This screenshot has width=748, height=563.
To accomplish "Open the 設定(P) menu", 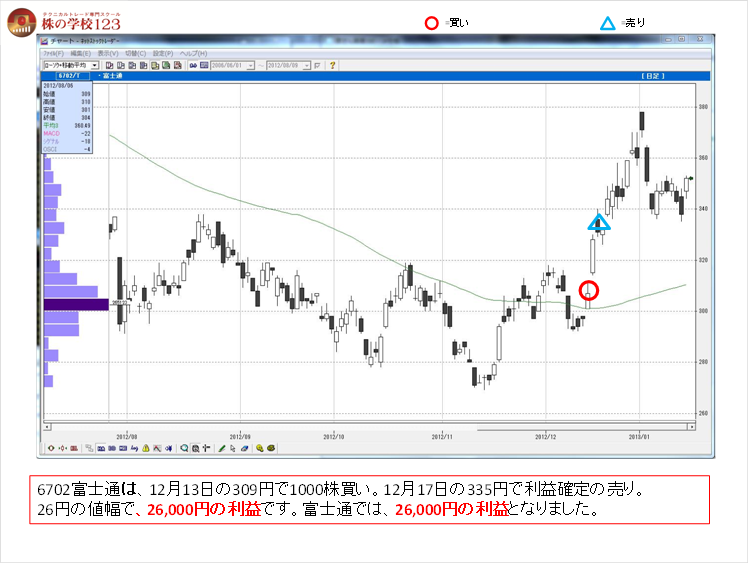I will (x=163, y=53).
